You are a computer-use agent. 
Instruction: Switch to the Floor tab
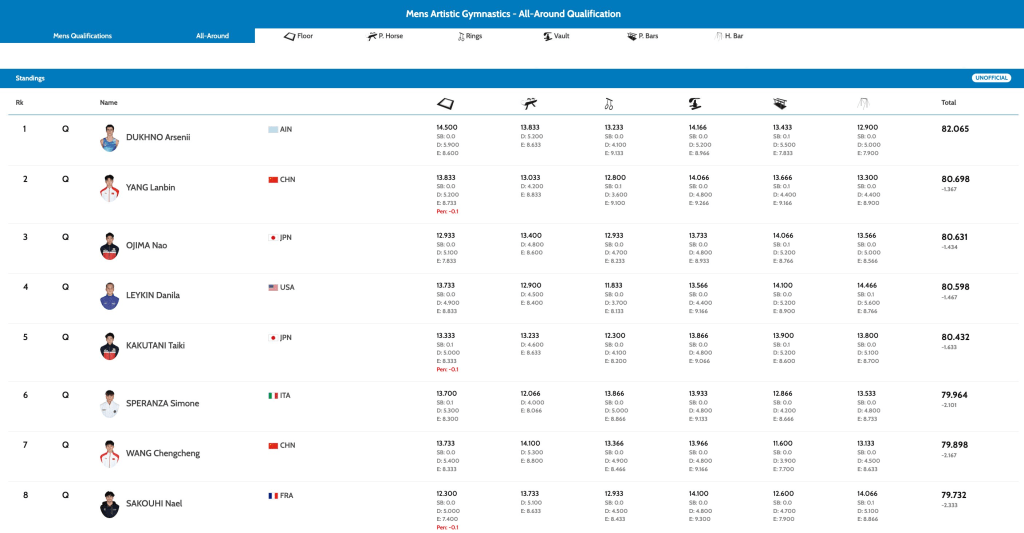pos(299,36)
